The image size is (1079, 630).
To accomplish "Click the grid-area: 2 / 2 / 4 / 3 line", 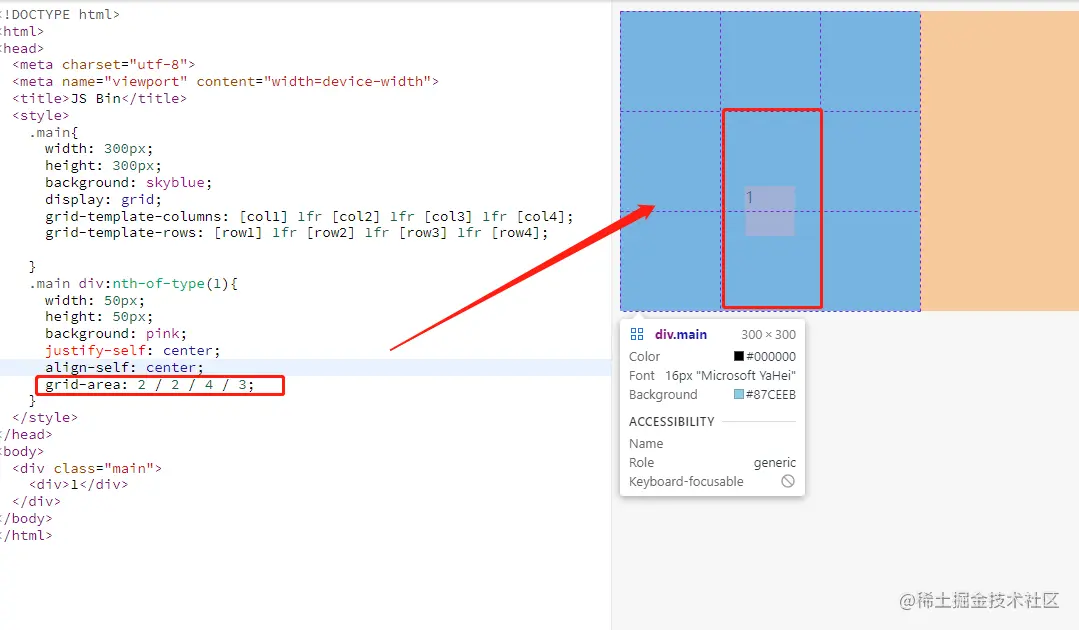I will coord(149,384).
